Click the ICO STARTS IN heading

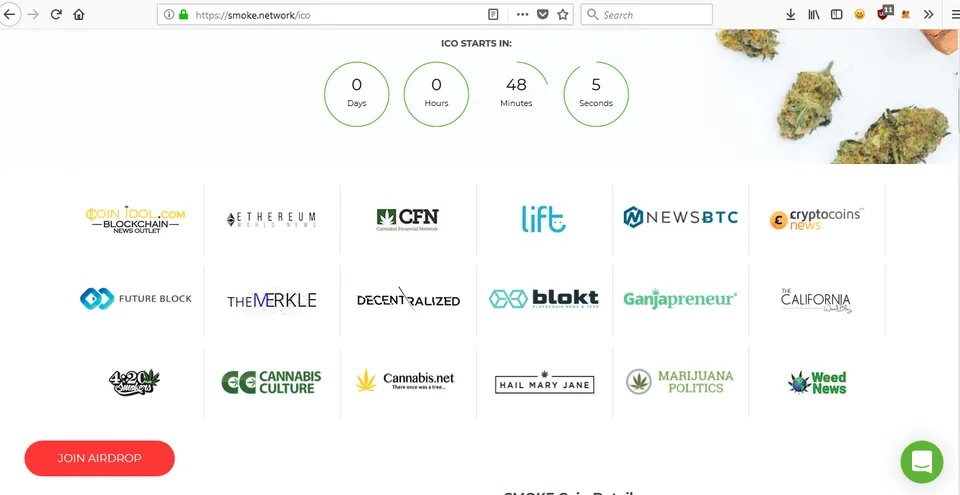476,43
